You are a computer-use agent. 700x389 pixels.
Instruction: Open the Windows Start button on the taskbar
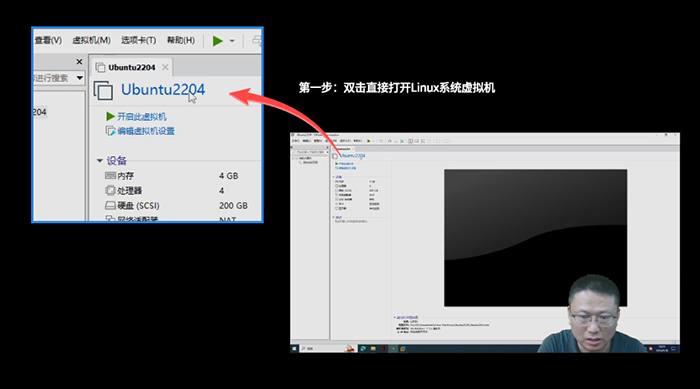click(294, 348)
